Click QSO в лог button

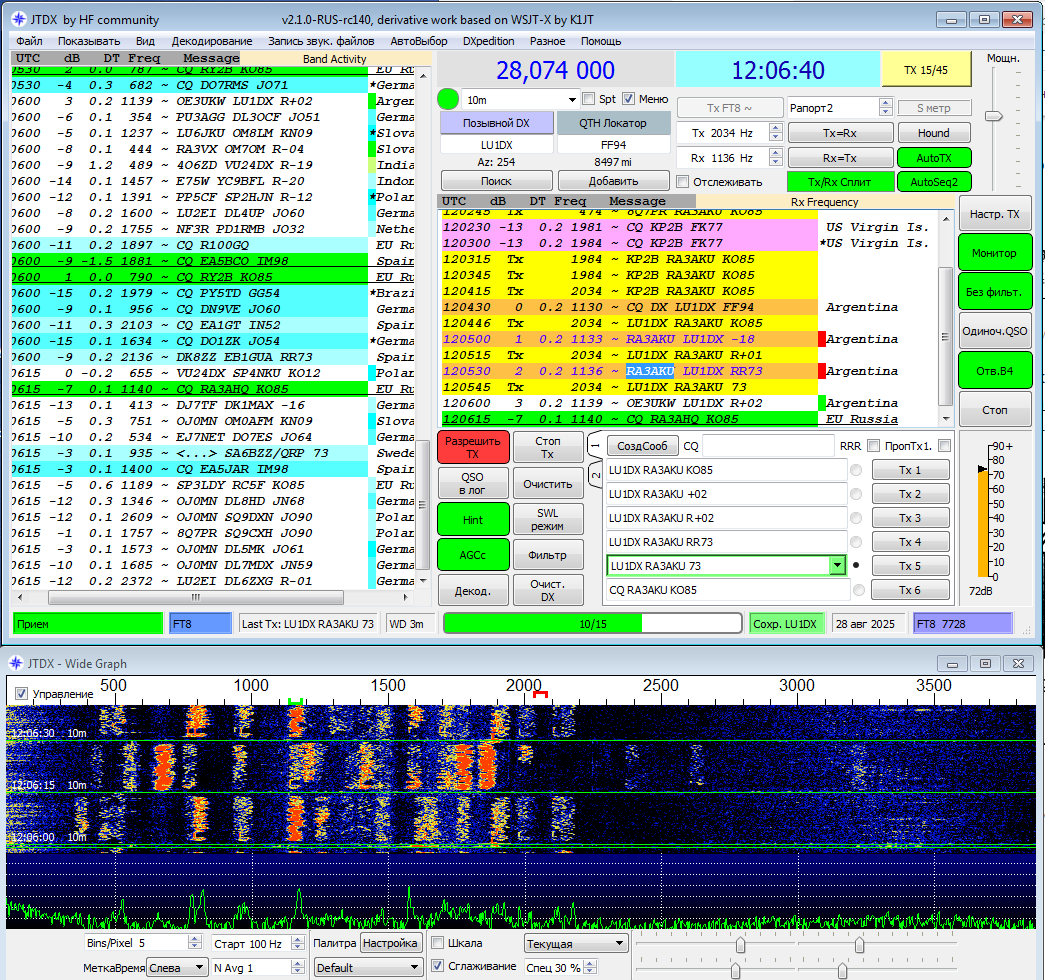click(473, 483)
